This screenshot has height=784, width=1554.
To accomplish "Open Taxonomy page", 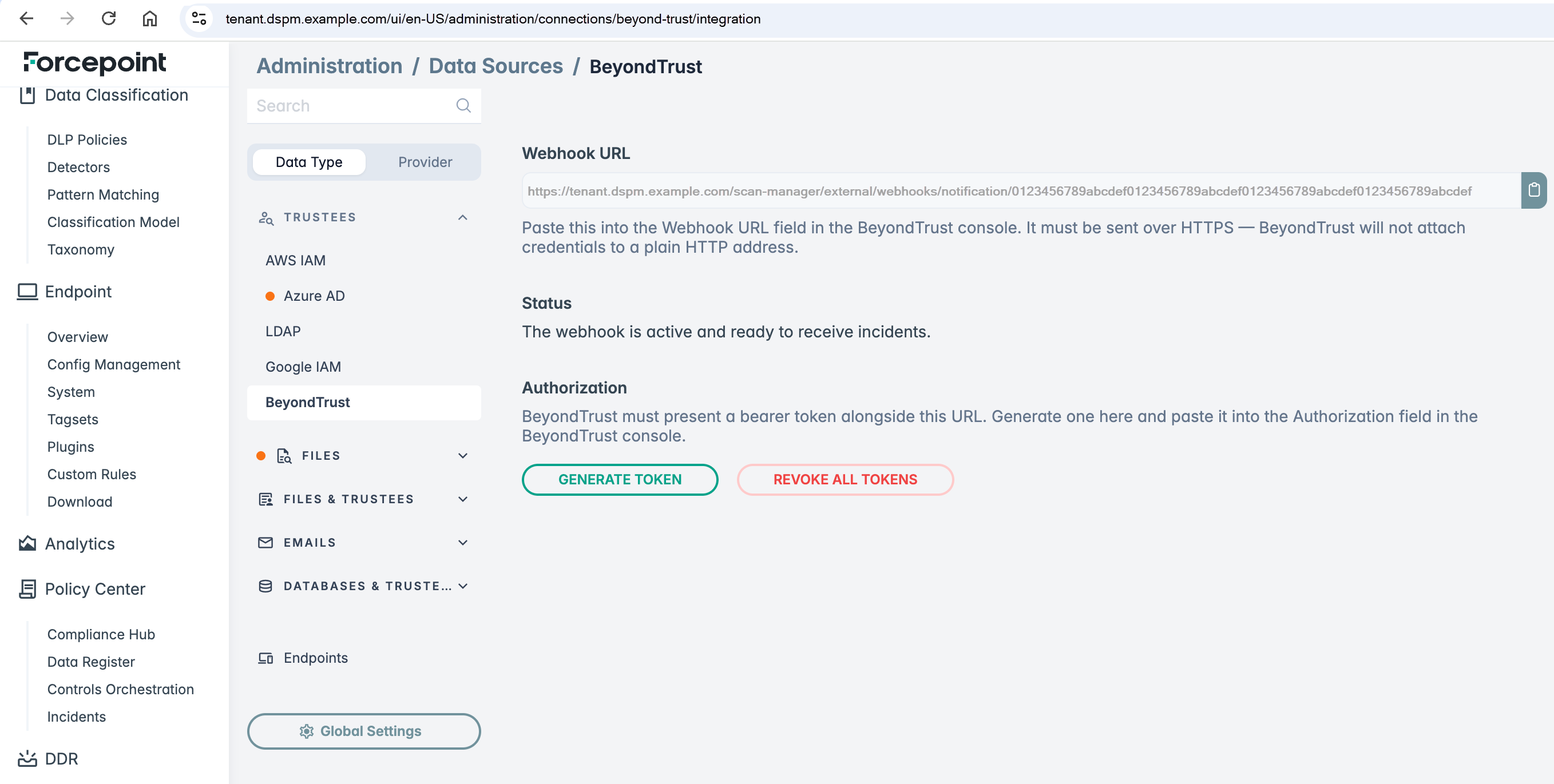I will 81,250.
